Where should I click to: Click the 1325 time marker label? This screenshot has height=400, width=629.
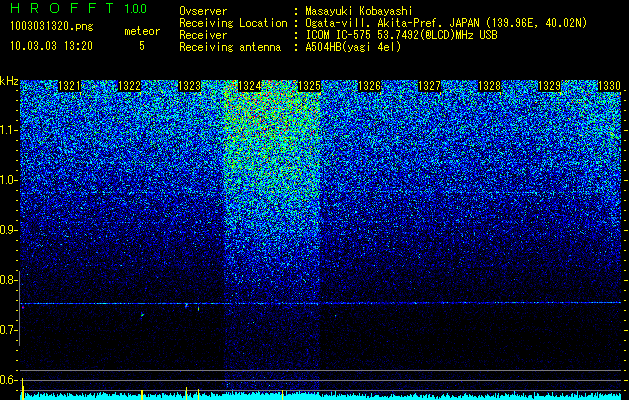[309, 86]
